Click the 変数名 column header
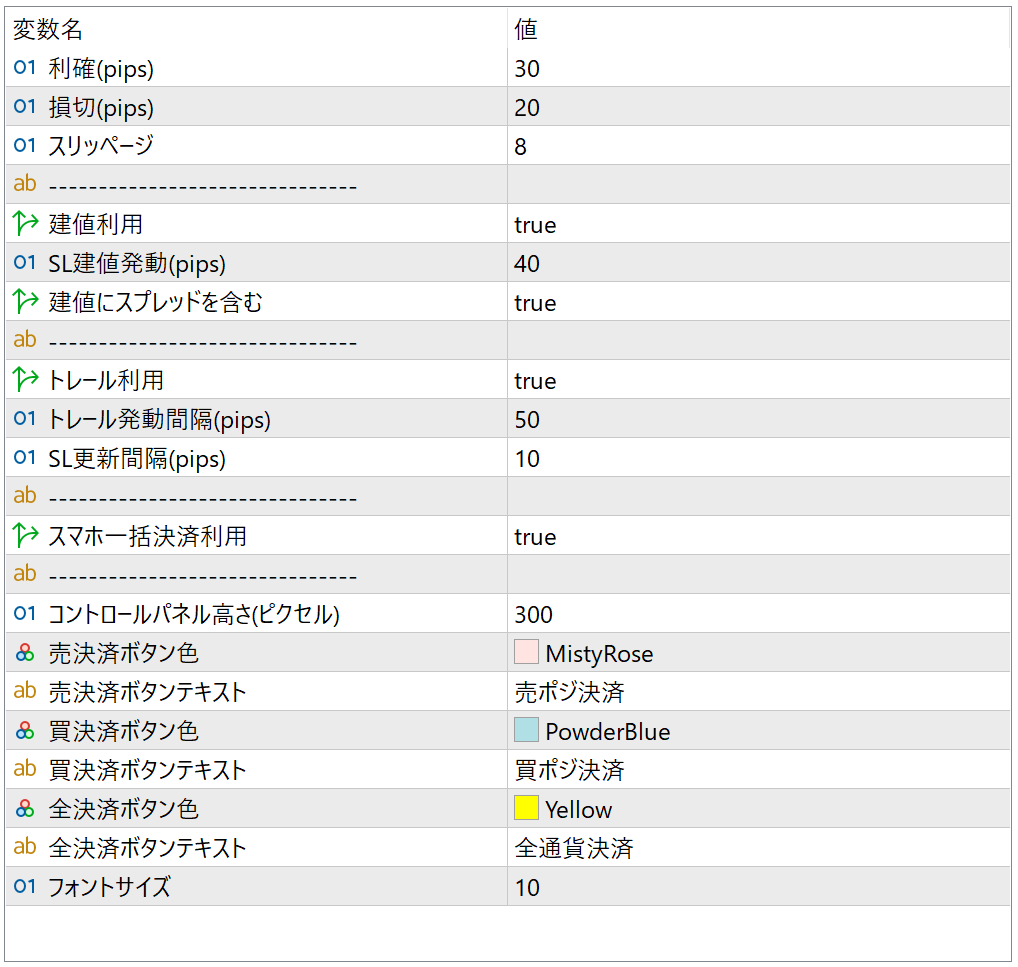 [x=48, y=29]
